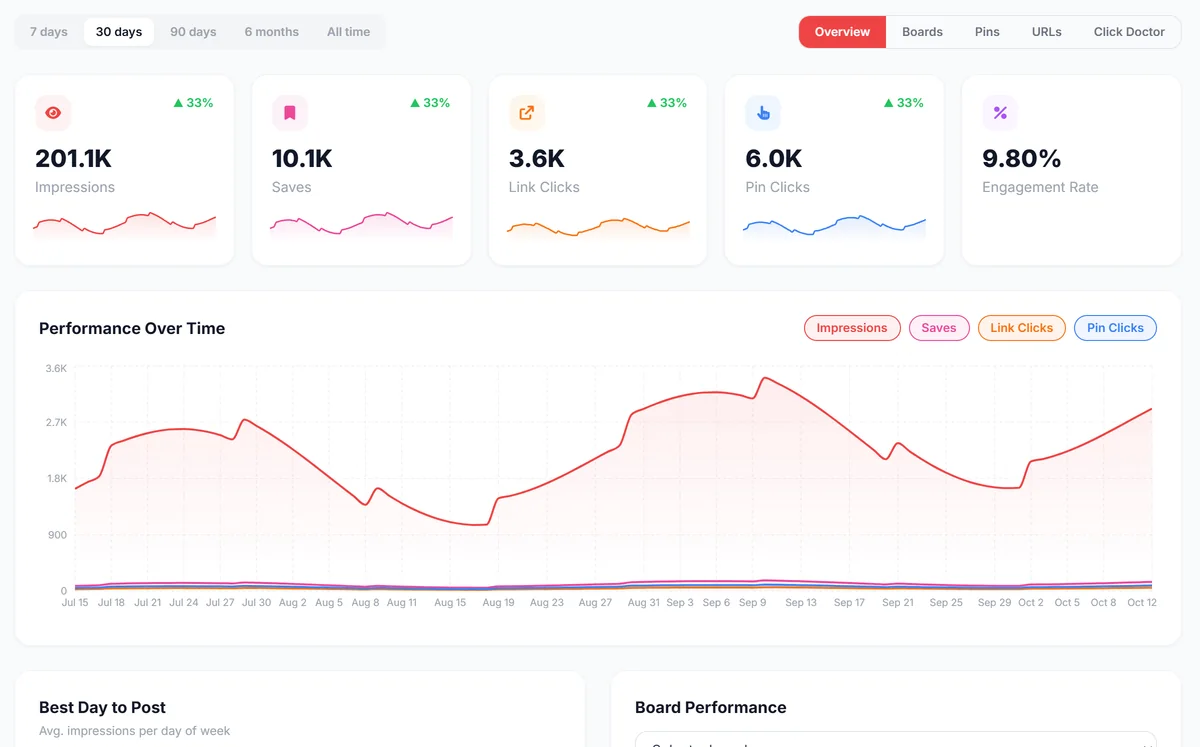The height and width of the screenshot is (747, 1200).
Task: Select the 30 days time range
Action: pos(119,32)
